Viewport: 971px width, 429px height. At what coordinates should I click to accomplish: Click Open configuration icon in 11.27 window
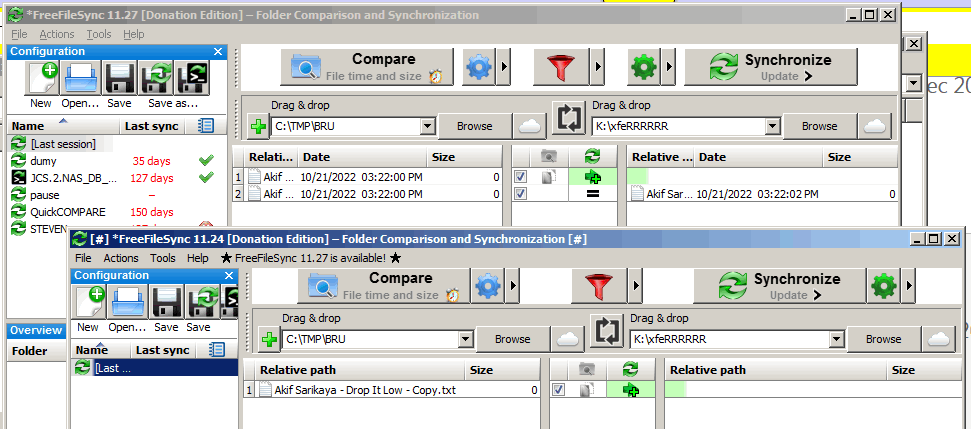coord(81,79)
